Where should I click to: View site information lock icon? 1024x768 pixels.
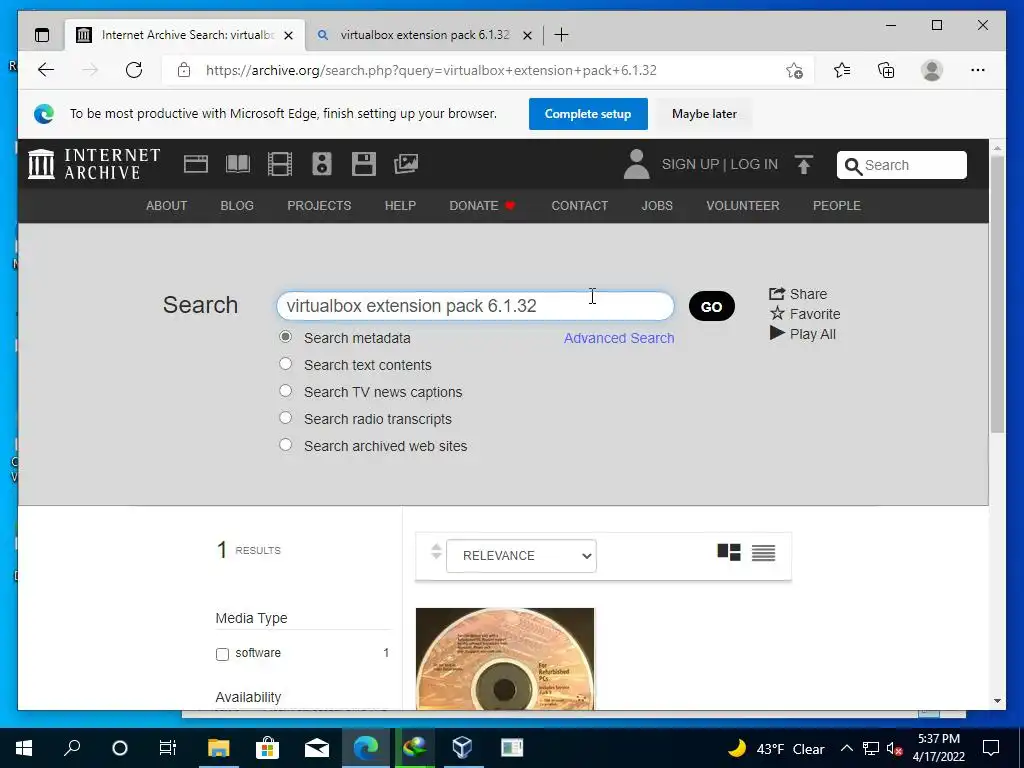[184, 70]
